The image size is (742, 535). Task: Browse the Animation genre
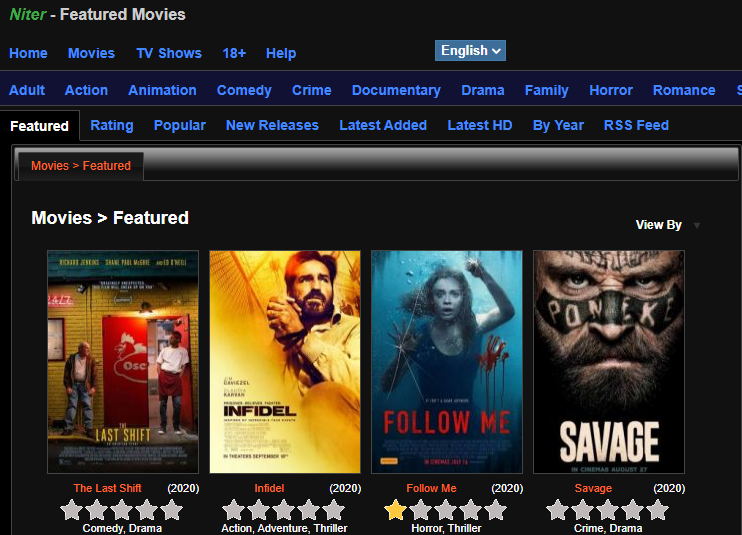[162, 90]
